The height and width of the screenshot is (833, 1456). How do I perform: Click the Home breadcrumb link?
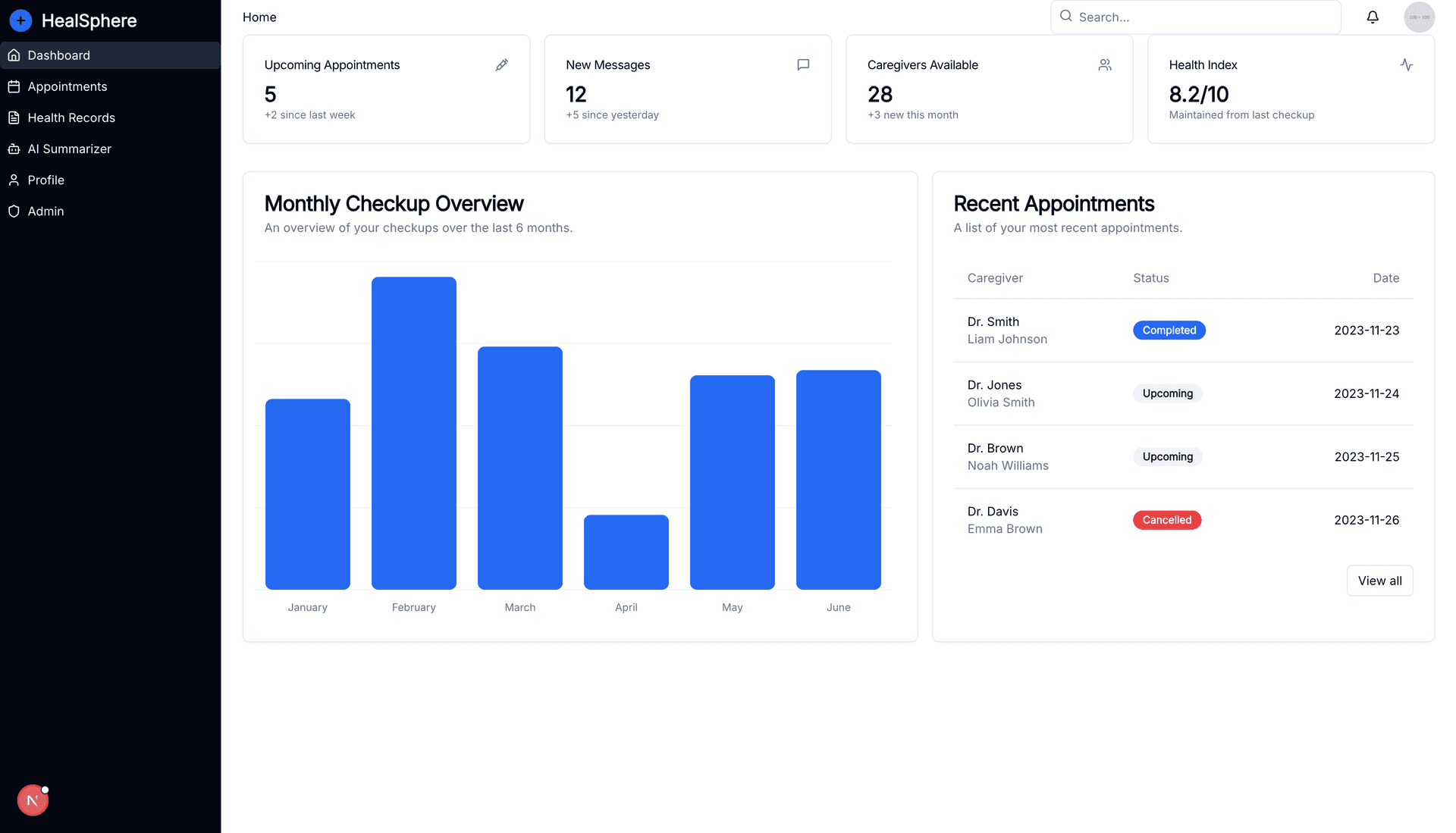[x=259, y=17]
